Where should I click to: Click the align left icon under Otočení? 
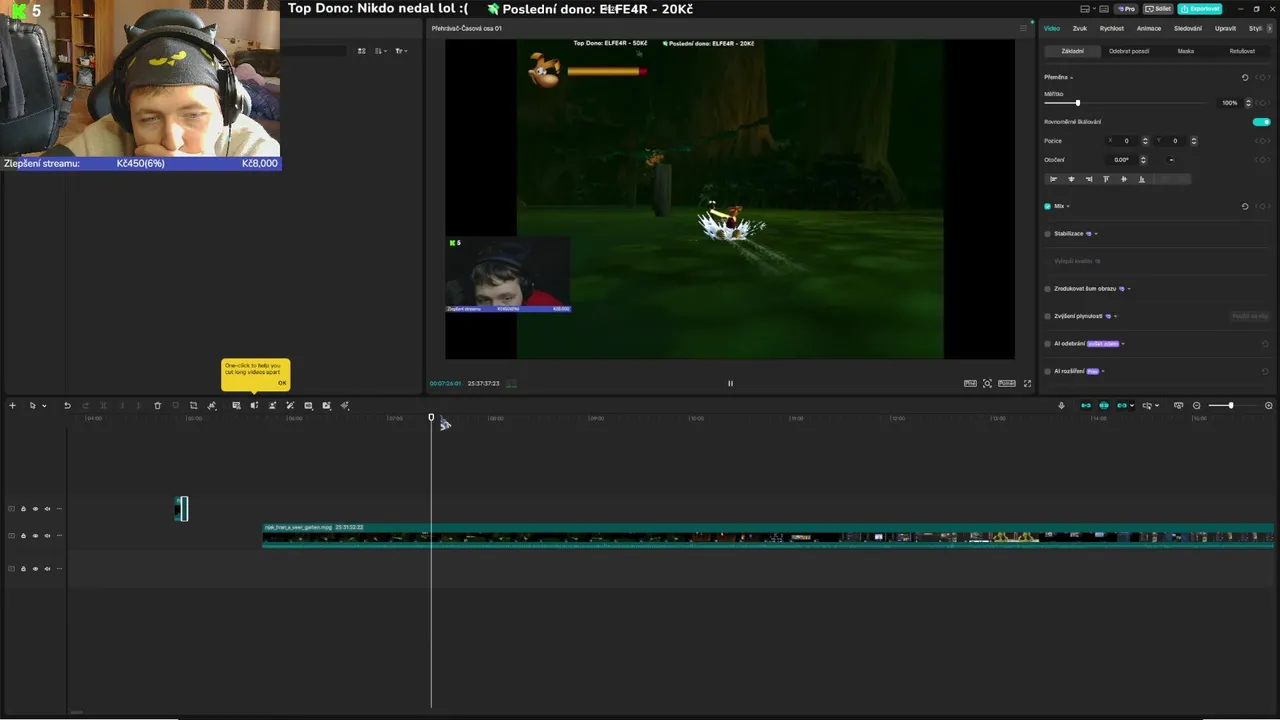[x=1053, y=179]
